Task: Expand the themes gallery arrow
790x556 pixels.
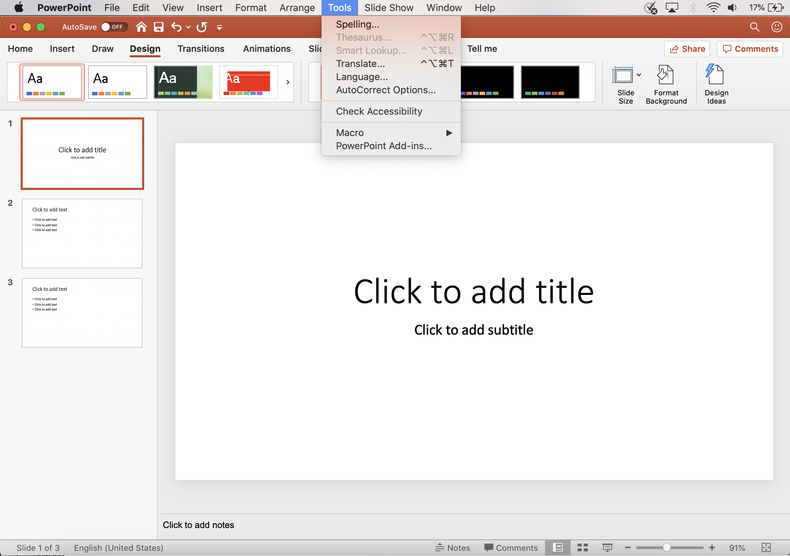Action: (x=288, y=82)
